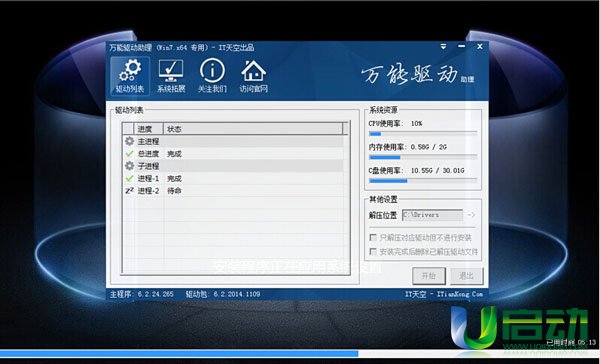Open the 驱动列表 gear icon tab
The width and height of the screenshot is (600, 364).
[x=130, y=76]
